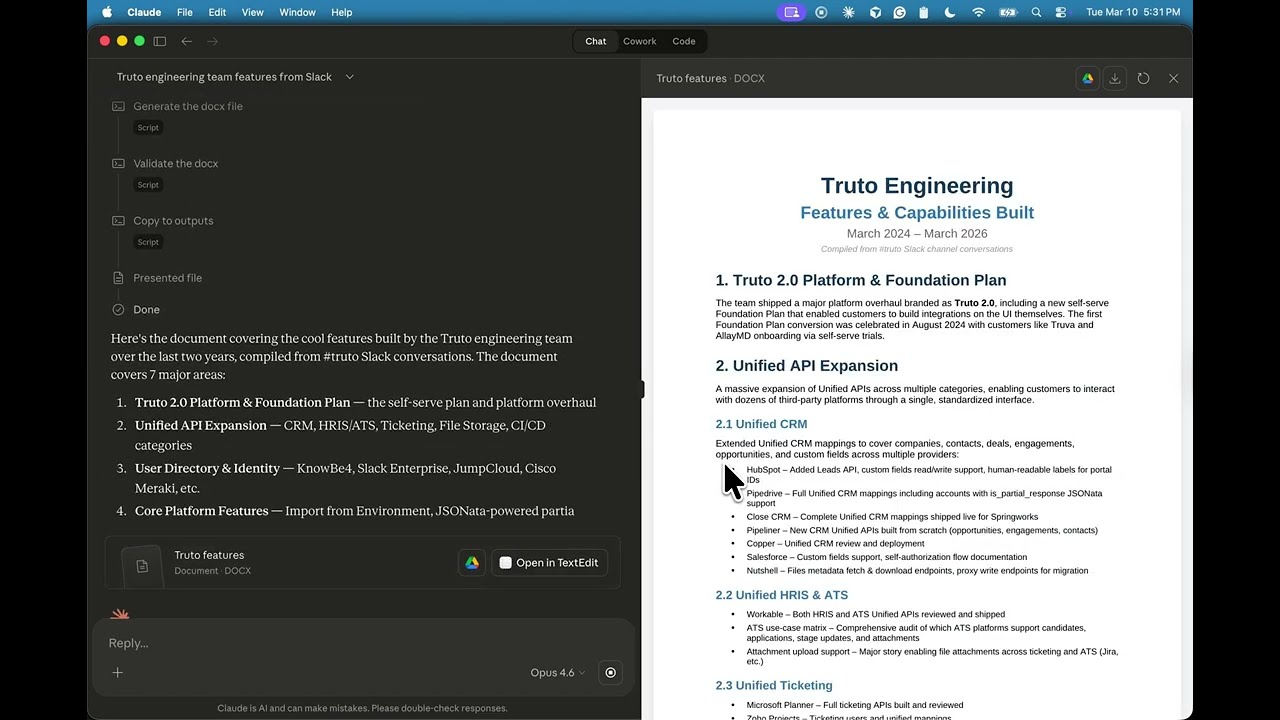Open the Opus 4.6 model selector
1280x720 pixels.
click(558, 672)
